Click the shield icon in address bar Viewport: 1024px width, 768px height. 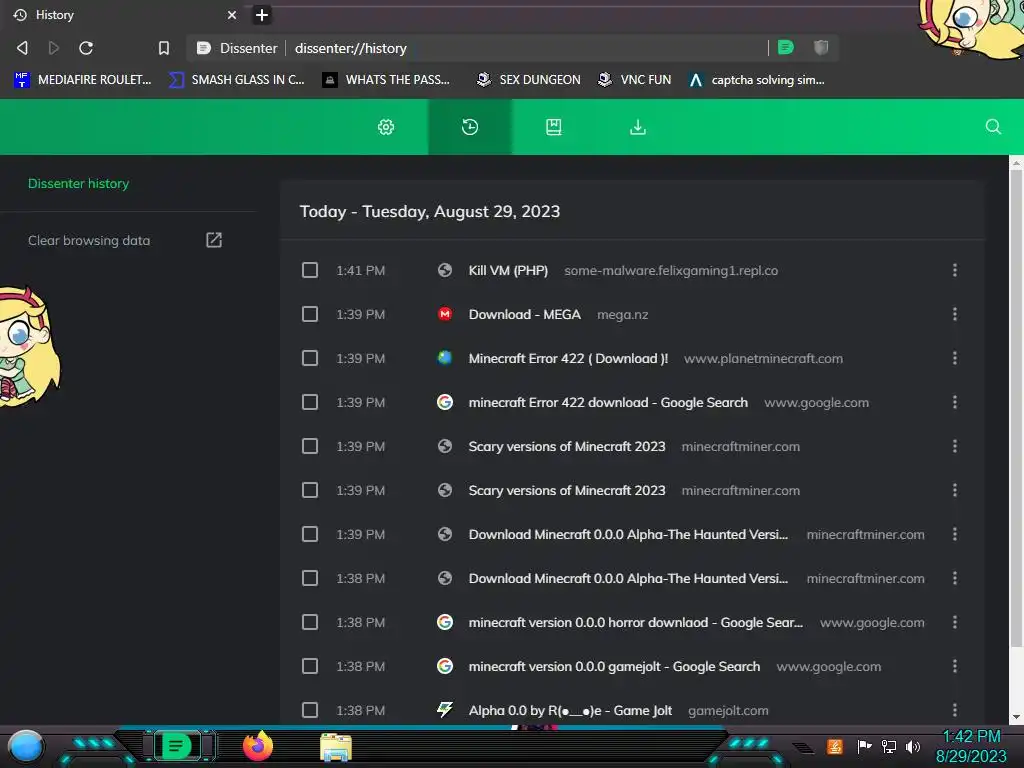point(821,47)
